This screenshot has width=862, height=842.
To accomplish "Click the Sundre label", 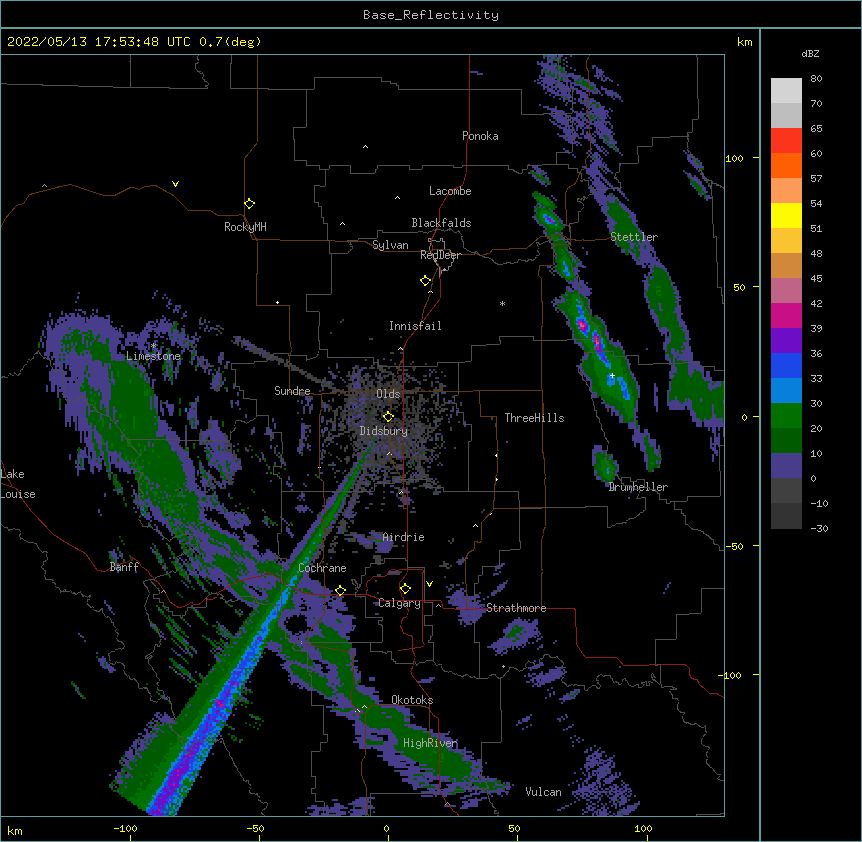I will [292, 391].
